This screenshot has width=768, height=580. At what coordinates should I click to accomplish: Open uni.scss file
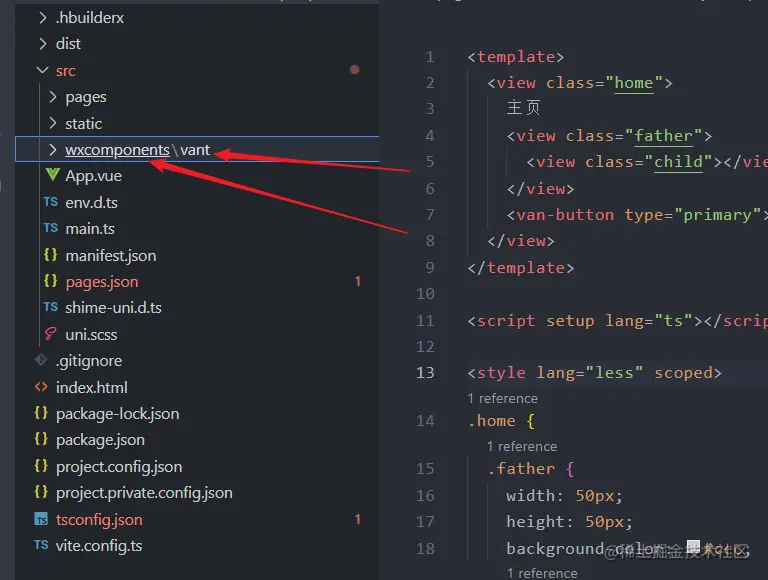click(x=91, y=335)
